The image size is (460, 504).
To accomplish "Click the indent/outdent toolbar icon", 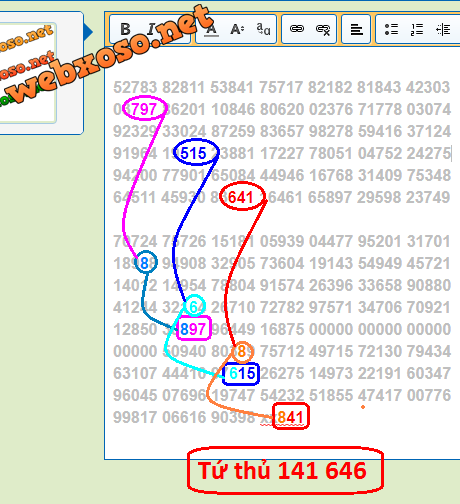I will (443, 29).
